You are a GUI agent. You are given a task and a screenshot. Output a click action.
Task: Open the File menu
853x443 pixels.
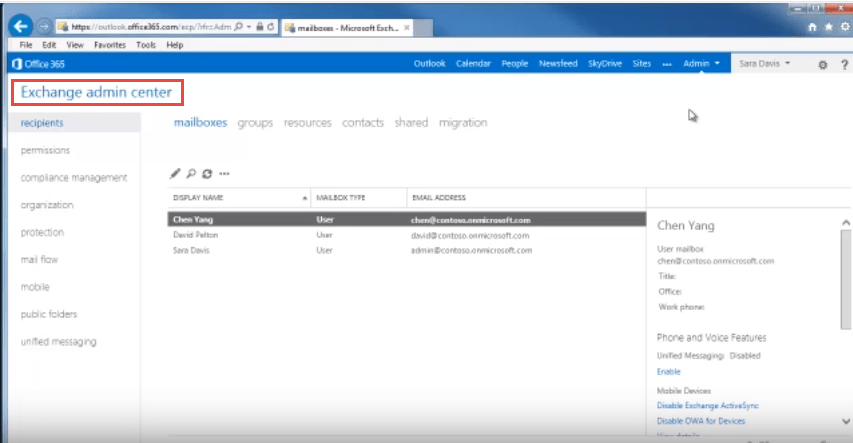tap(26, 45)
